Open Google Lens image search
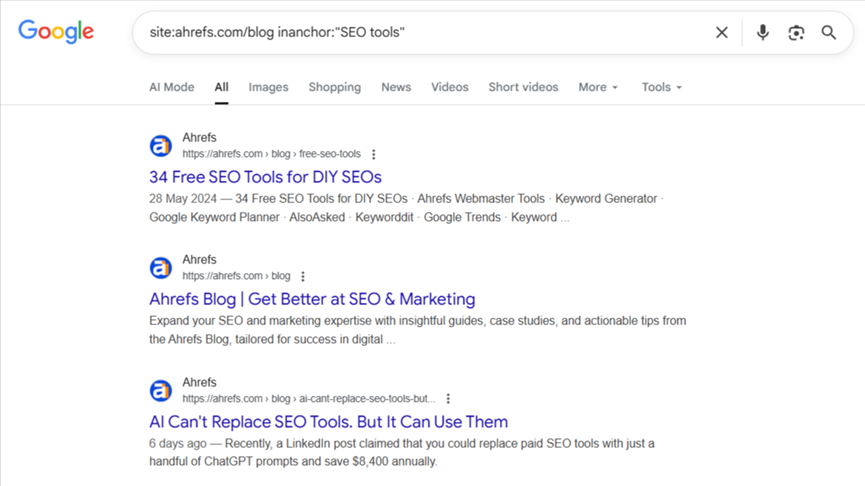Image resolution: width=865 pixels, height=486 pixels. tap(796, 33)
